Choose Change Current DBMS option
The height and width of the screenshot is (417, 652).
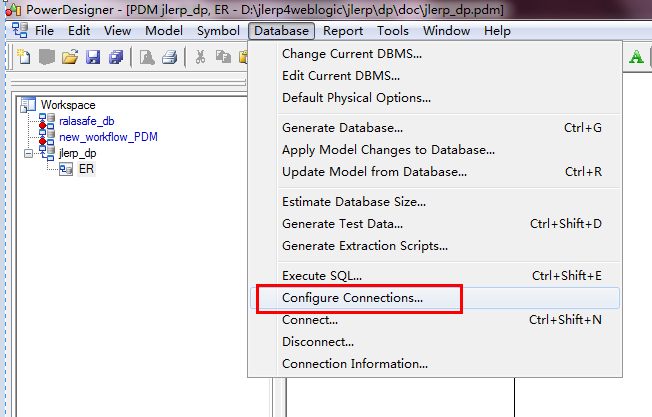tap(352, 54)
